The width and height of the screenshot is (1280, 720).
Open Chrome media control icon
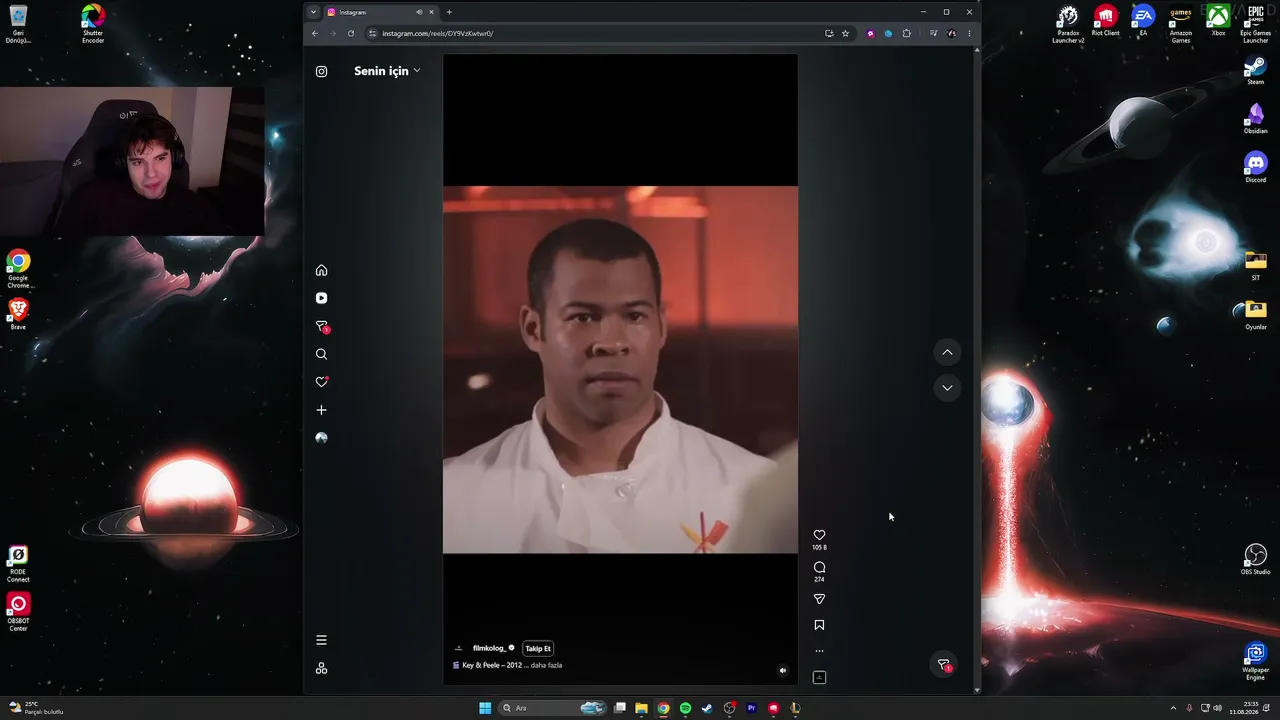[933, 33]
